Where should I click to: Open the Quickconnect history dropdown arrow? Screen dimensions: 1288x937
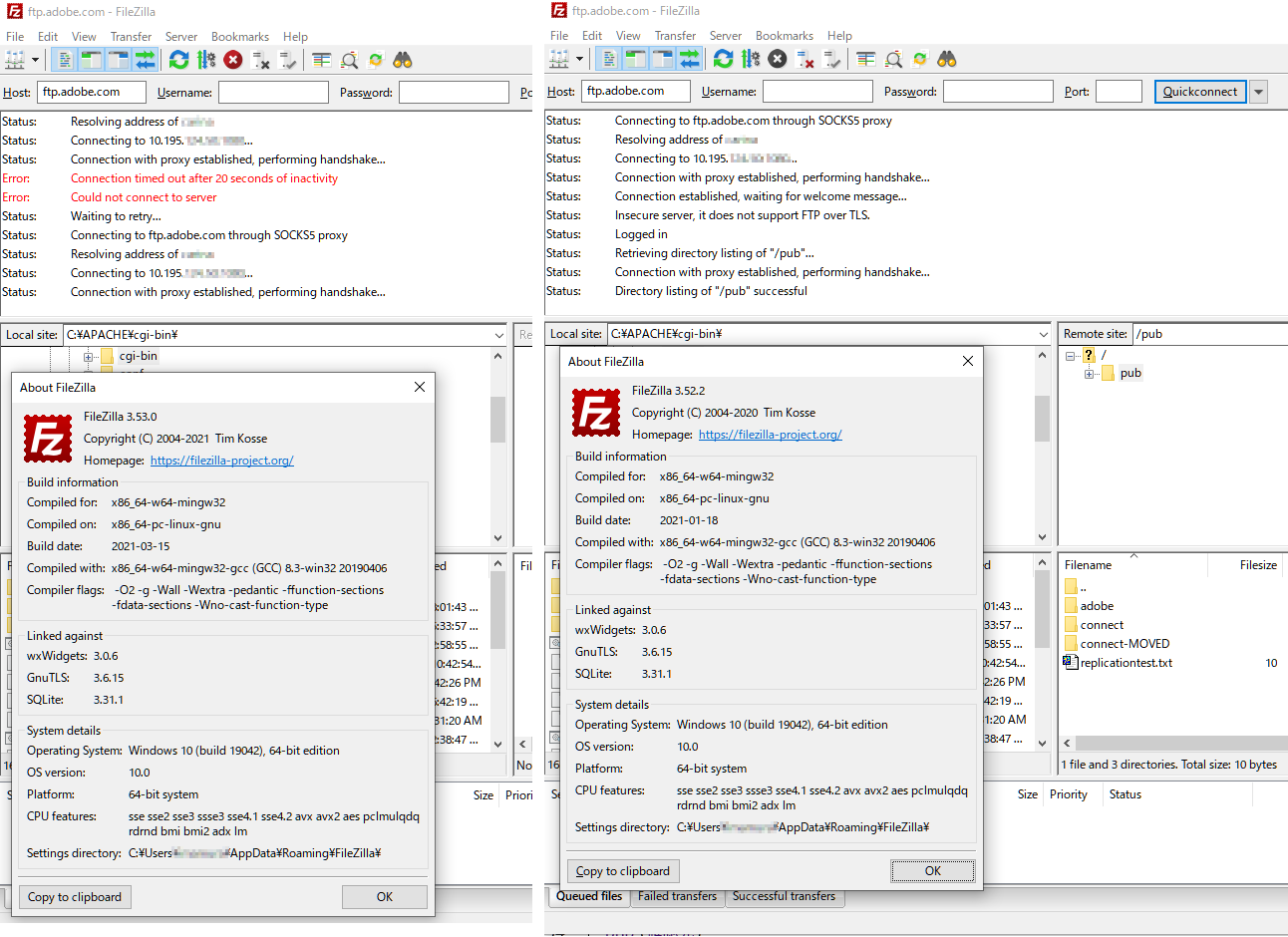pos(1259,92)
